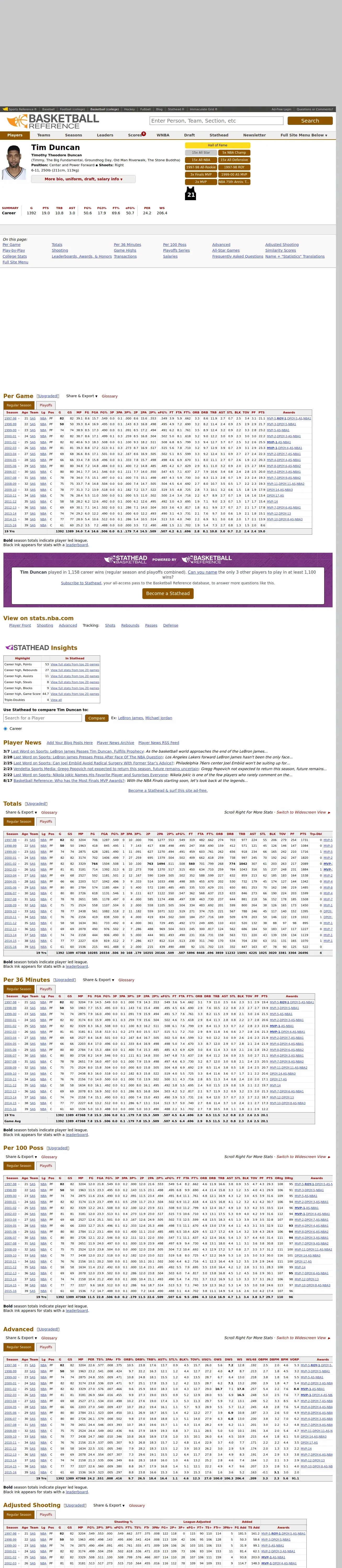
Task: Open Player News RSS Feed link
Action: 159,743
